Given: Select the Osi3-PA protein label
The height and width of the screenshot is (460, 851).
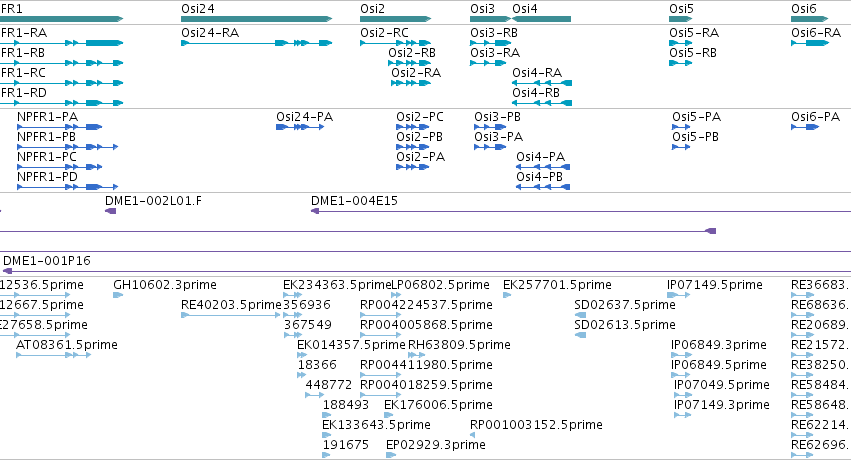Looking at the screenshot, I should pos(499,137).
